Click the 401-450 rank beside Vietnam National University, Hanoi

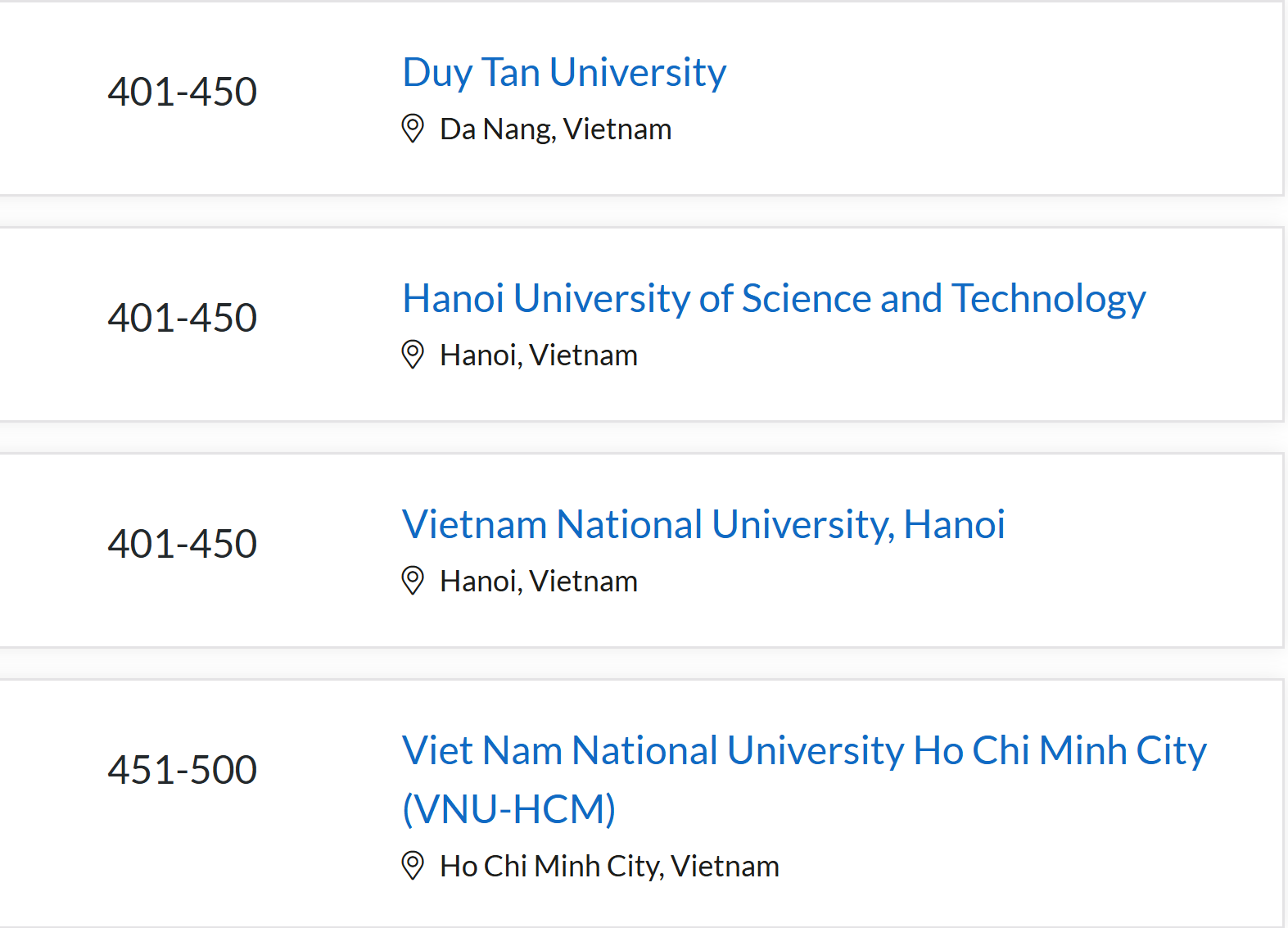tap(182, 544)
